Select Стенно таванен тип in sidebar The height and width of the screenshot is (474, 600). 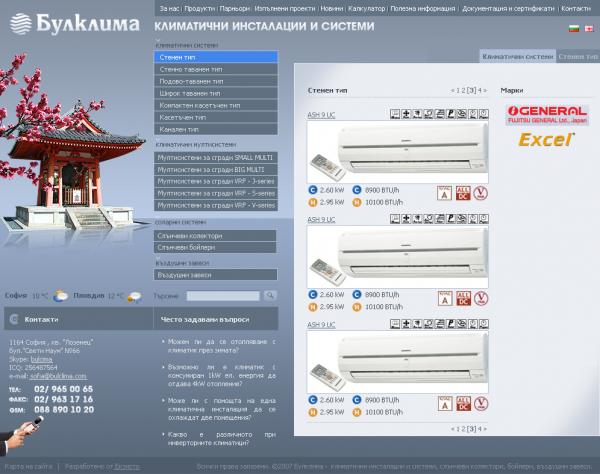[x=216, y=69]
